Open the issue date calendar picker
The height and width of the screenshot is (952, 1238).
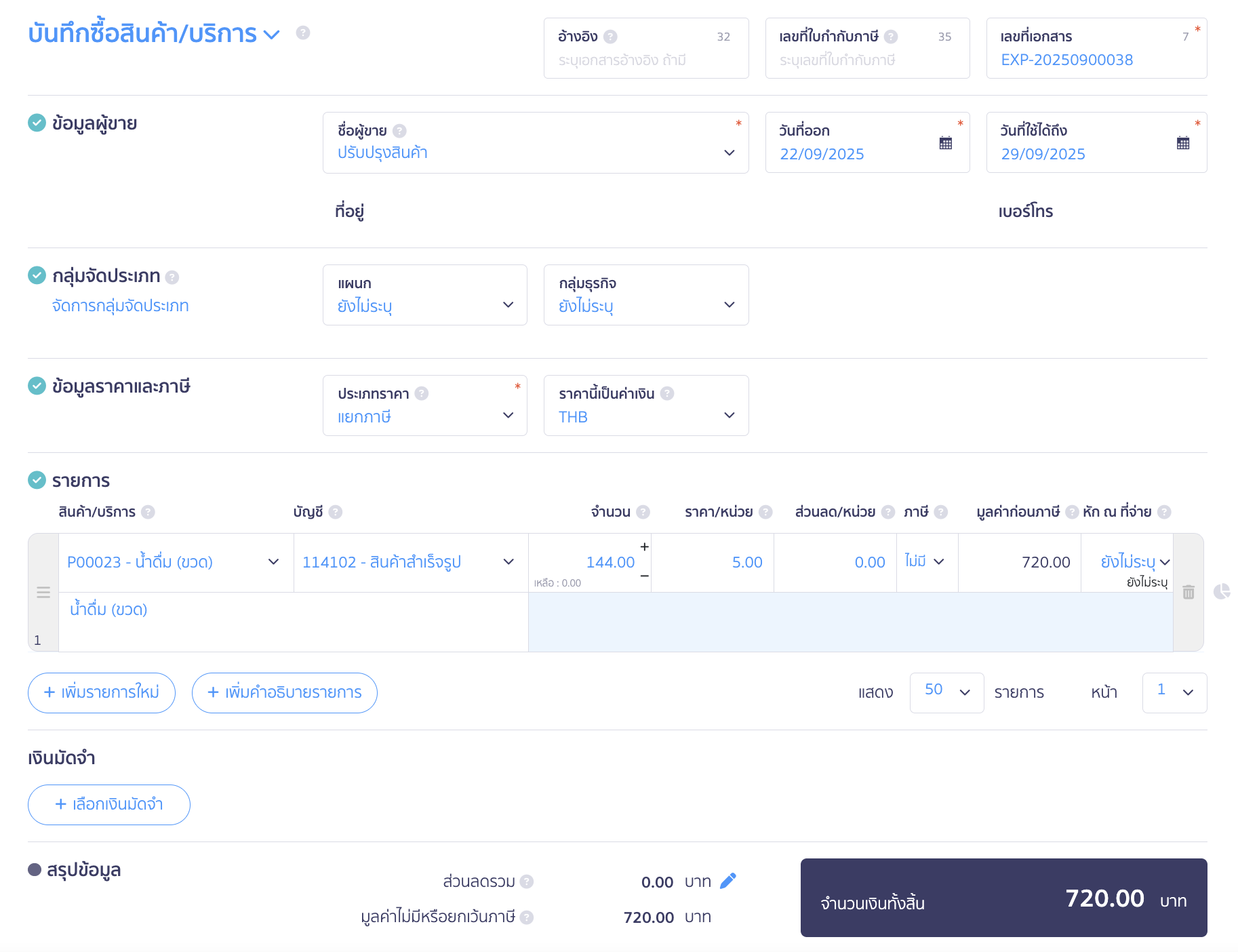(x=945, y=143)
